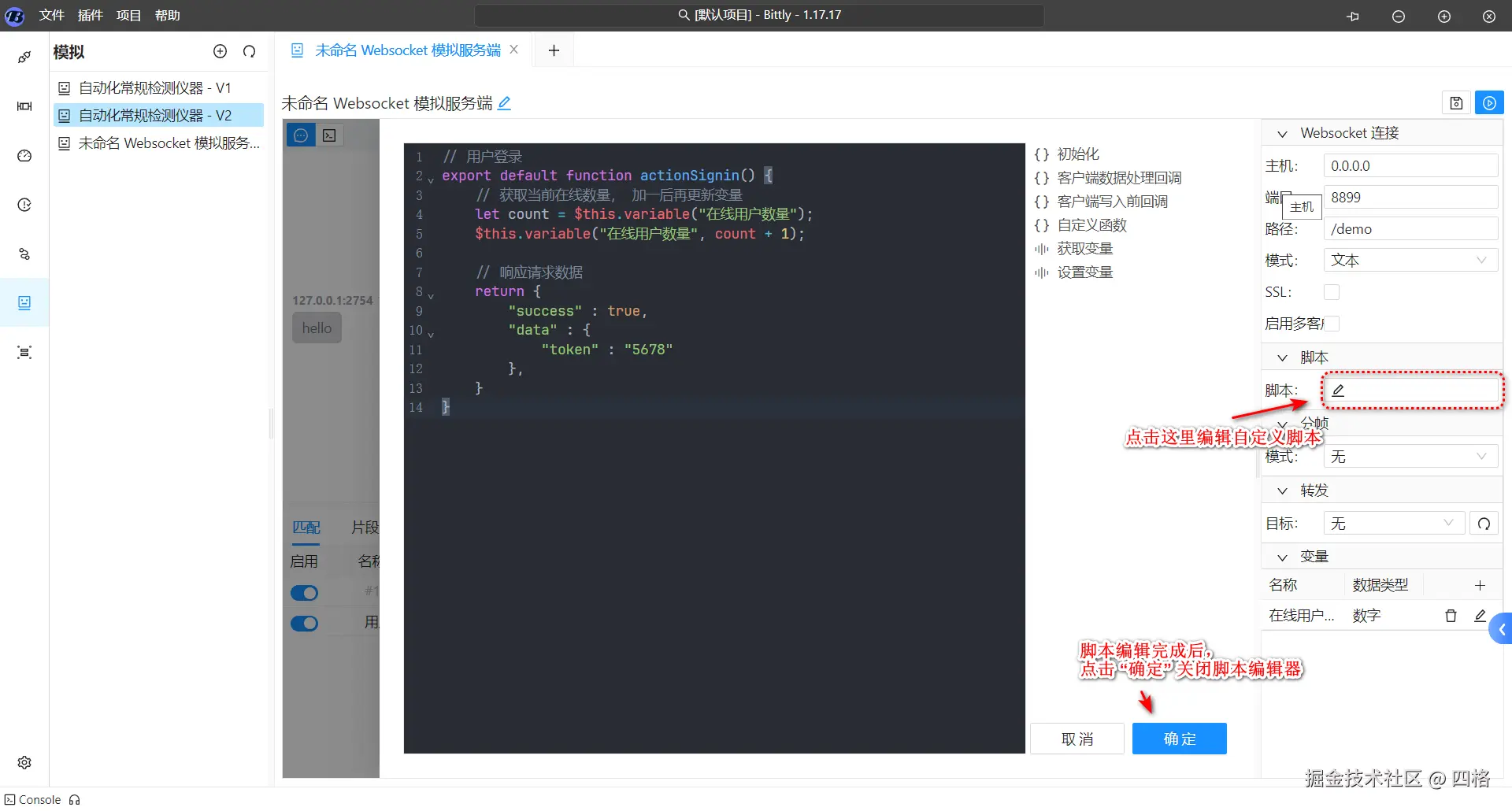Add a new variable with plus icon
Screen dimensions: 1512x811
(x=1480, y=585)
